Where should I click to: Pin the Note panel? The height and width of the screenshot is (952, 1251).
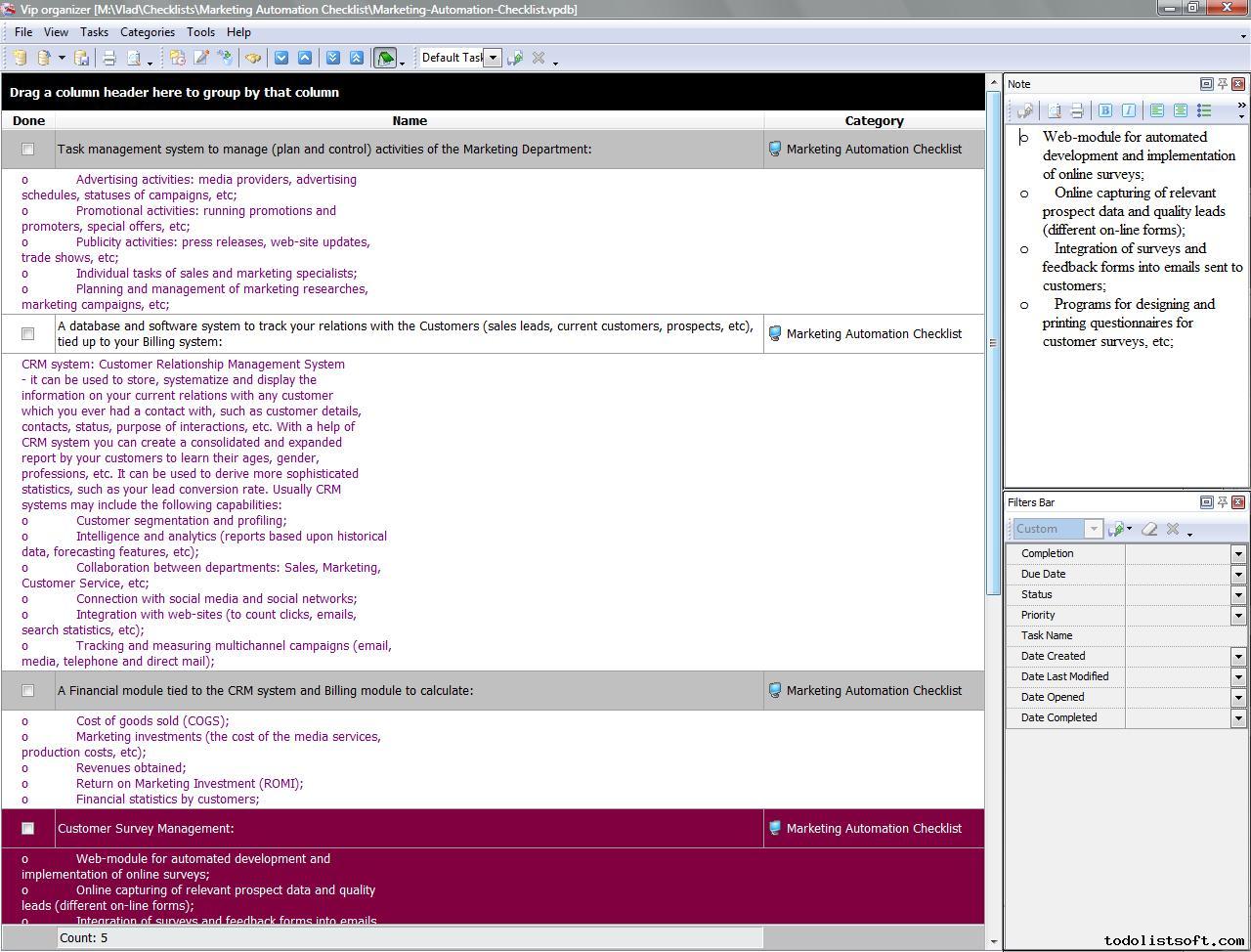1222,84
